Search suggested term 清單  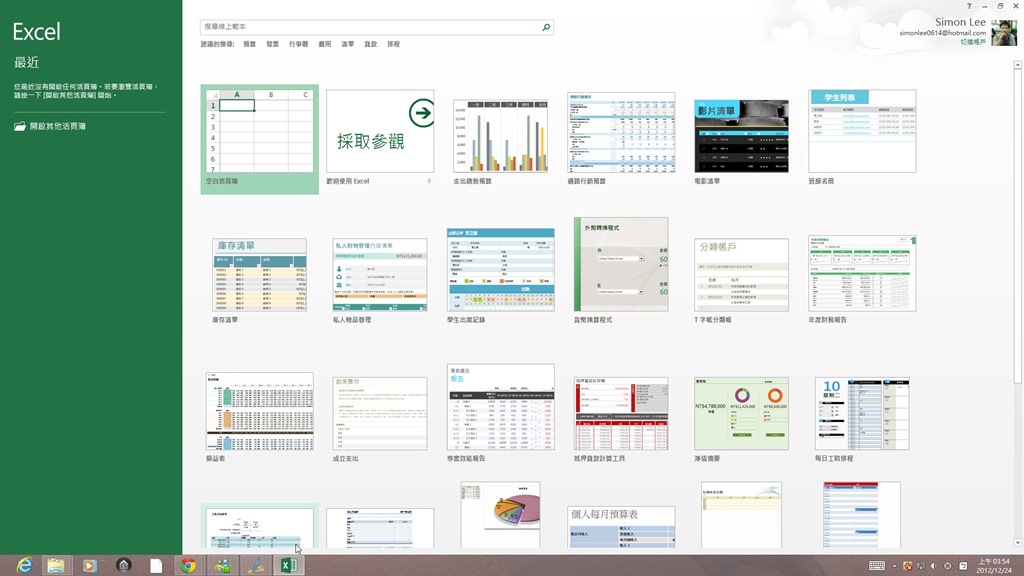(347, 44)
